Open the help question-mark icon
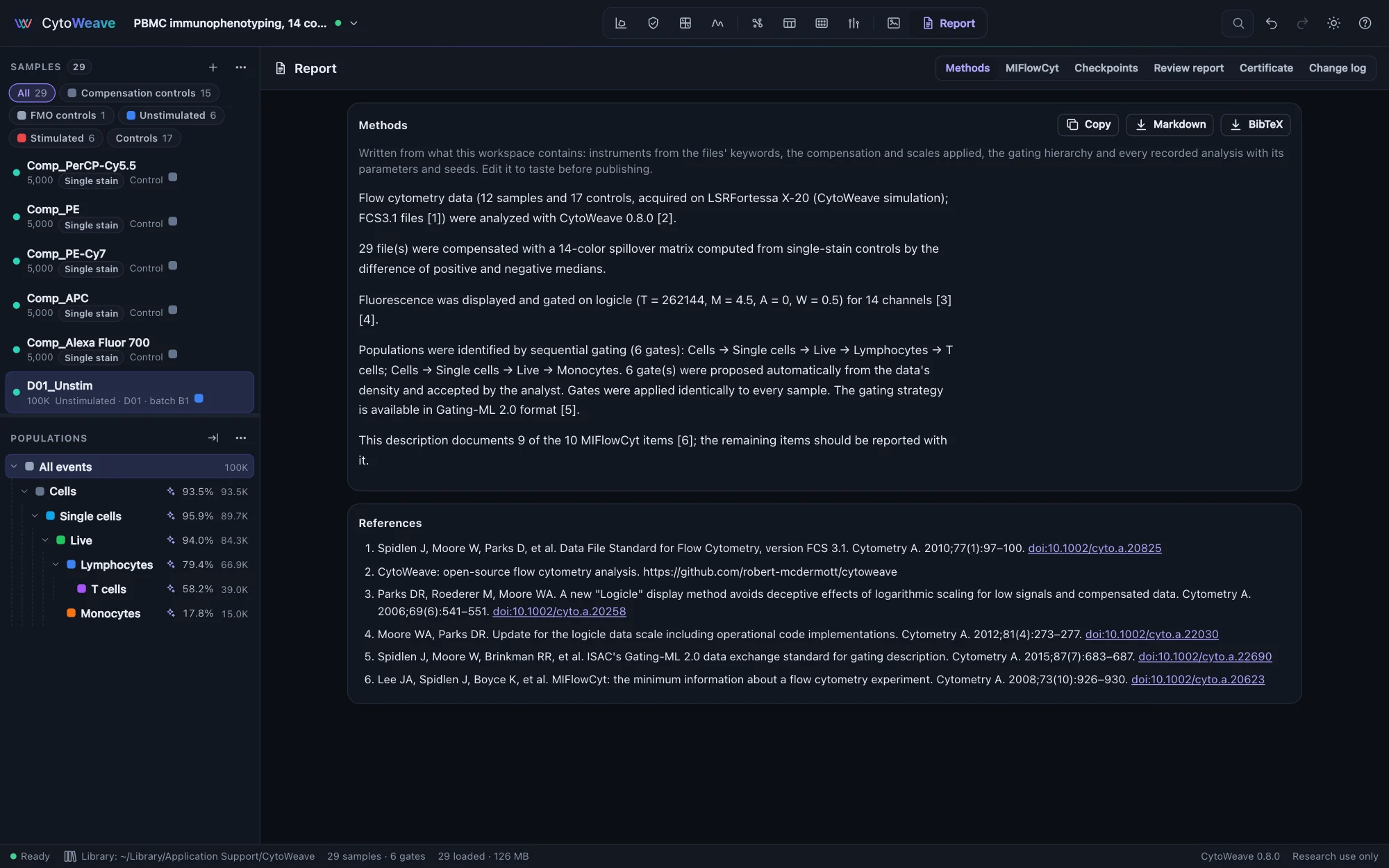1389x868 pixels. click(1365, 23)
